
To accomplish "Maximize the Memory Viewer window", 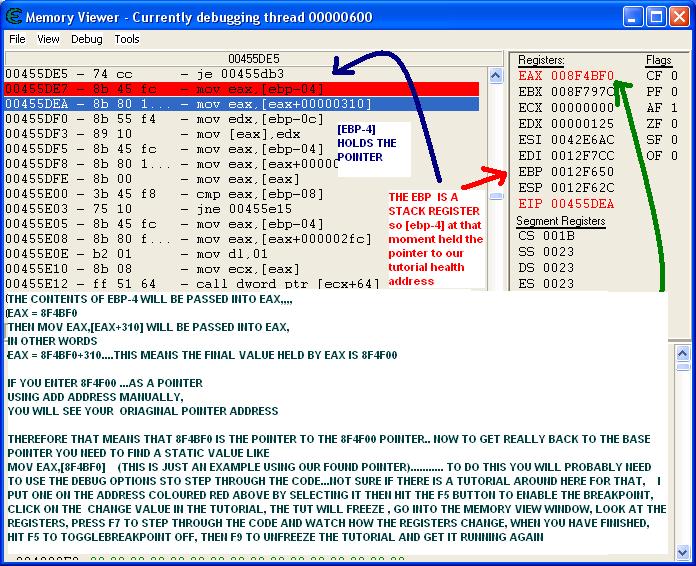I will [x=656, y=17].
